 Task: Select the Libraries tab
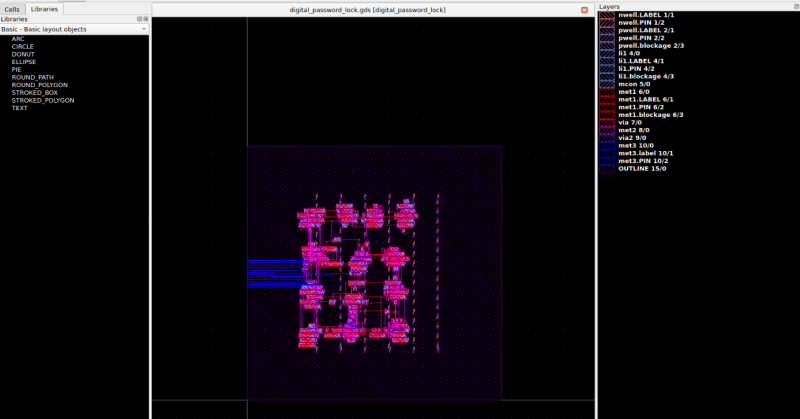tap(44, 8)
